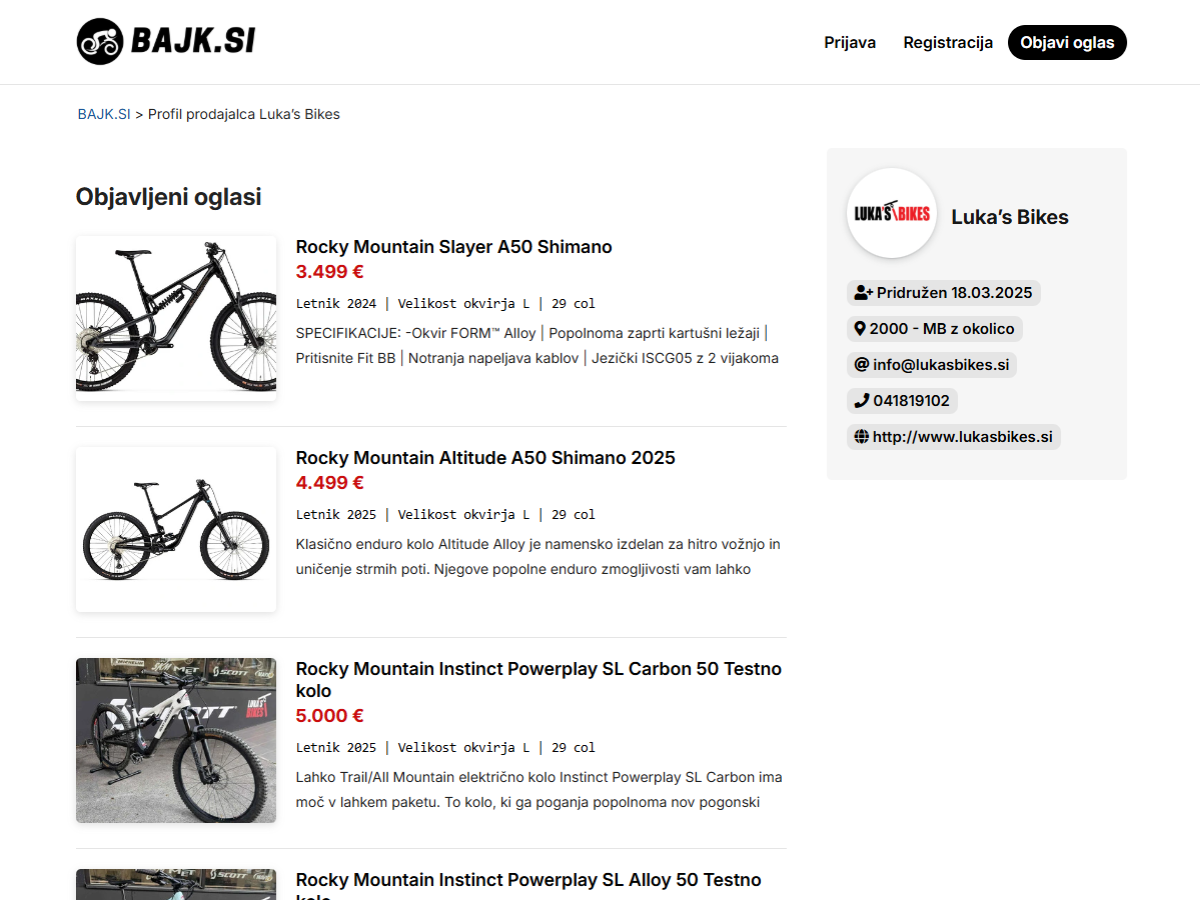The image size is (1200, 900).
Task: Click the Altitude A50 bike thumbnail
Action: click(x=176, y=529)
